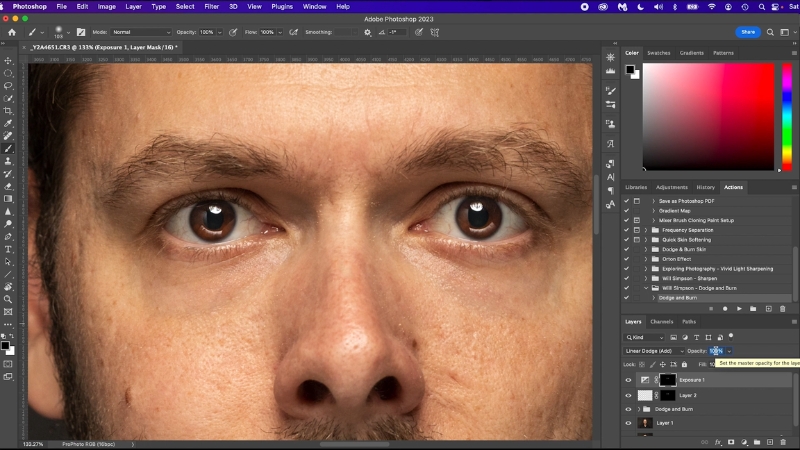Switch to the History tab
This screenshot has height=450, width=800.
tap(705, 187)
